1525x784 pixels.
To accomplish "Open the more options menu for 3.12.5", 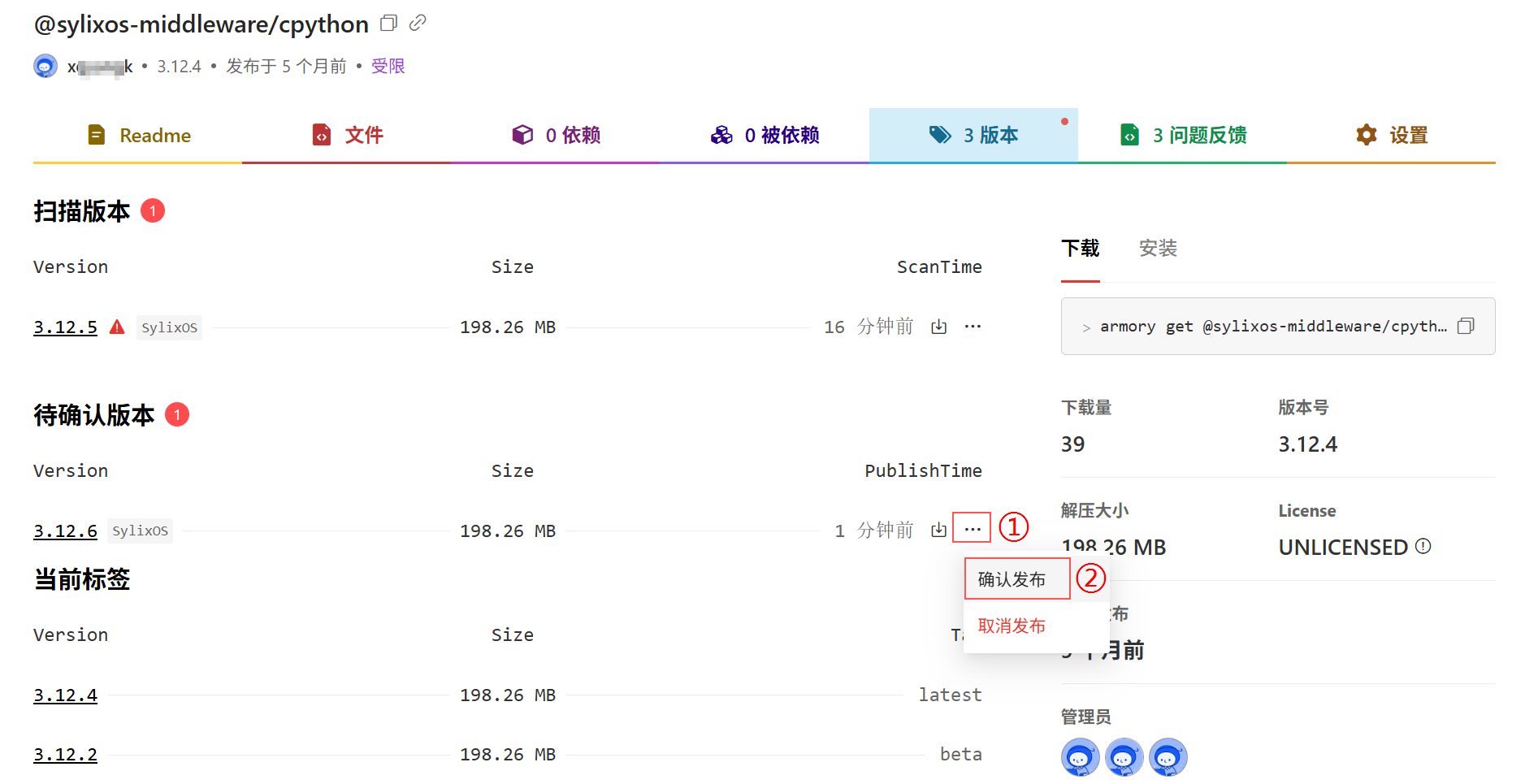I will click(x=973, y=327).
